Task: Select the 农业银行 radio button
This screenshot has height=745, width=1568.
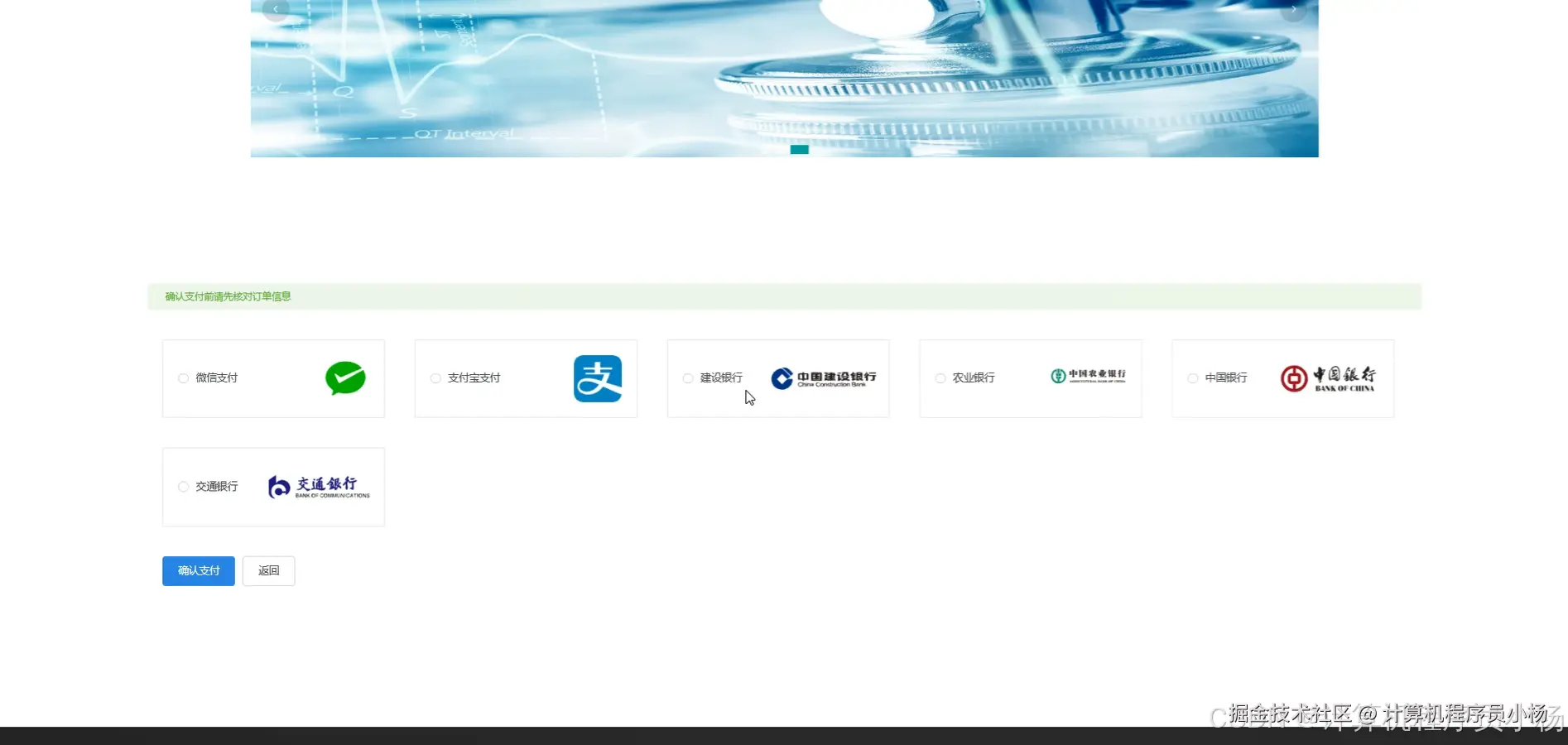Action: [x=940, y=378]
